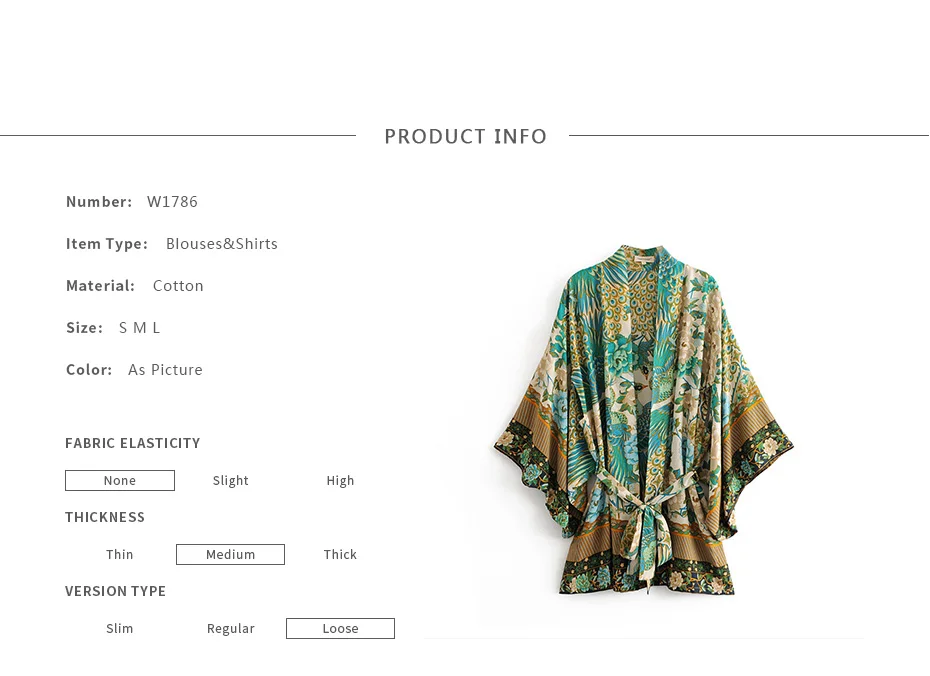This screenshot has height=676, width=930.
Task: Select None under Fabric Elasticity
Action: tap(120, 480)
